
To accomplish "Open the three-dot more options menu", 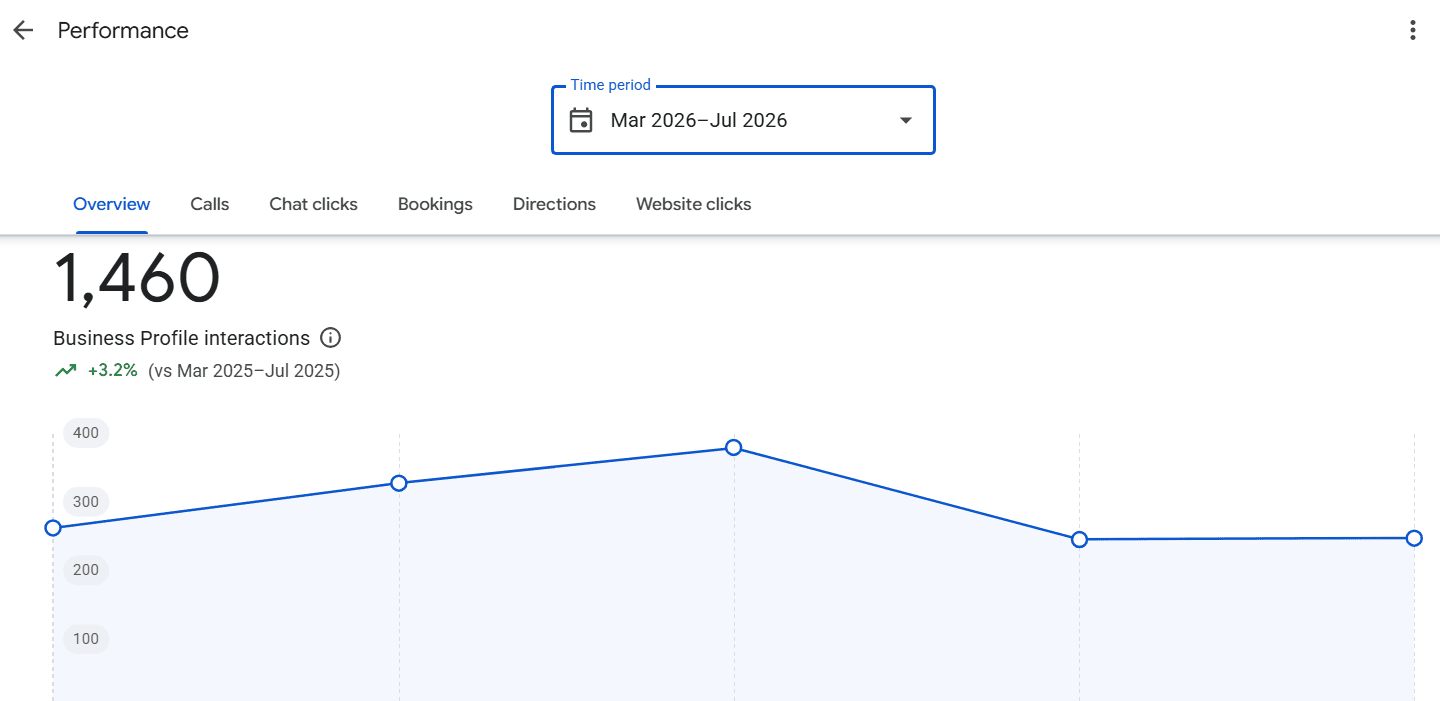I will click(x=1412, y=30).
